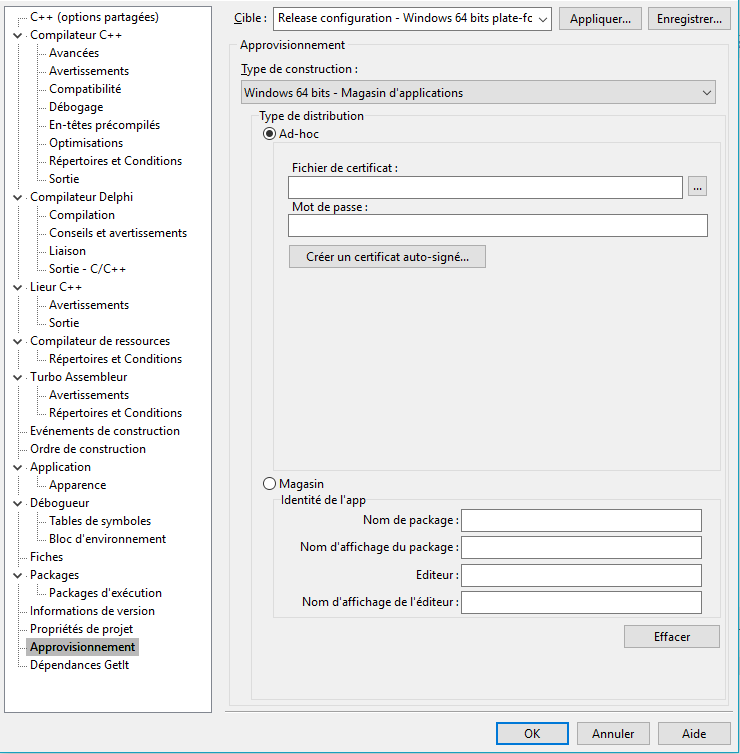Viewport: 740px width, 754px height.
Task: Select Ordre de construction tree item
Action: [88, 449]
